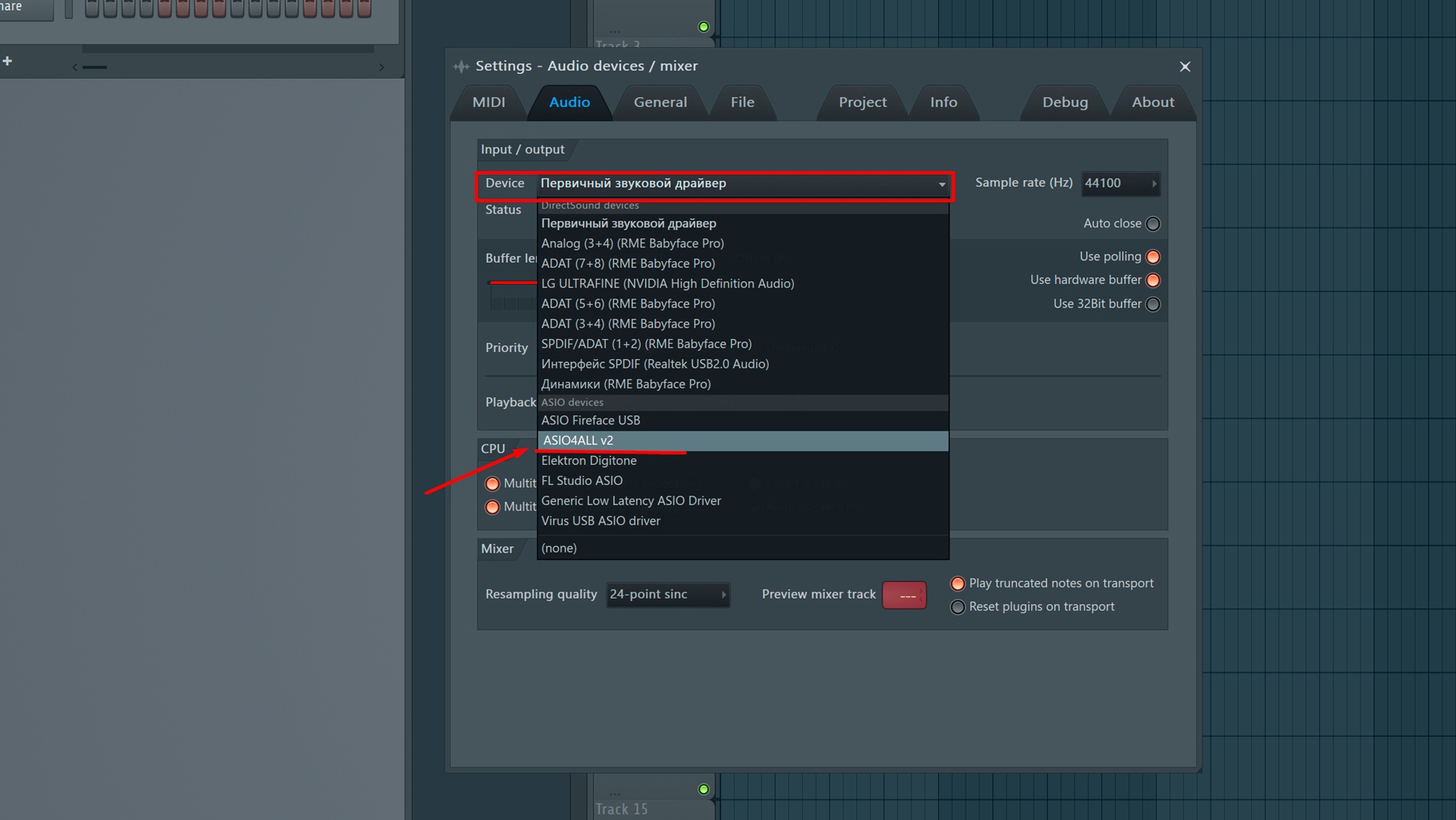Image resolution: width=1456 pixels, height=820 pixels.
Task: Switch to the File settings tab
Action: [742, 102]
